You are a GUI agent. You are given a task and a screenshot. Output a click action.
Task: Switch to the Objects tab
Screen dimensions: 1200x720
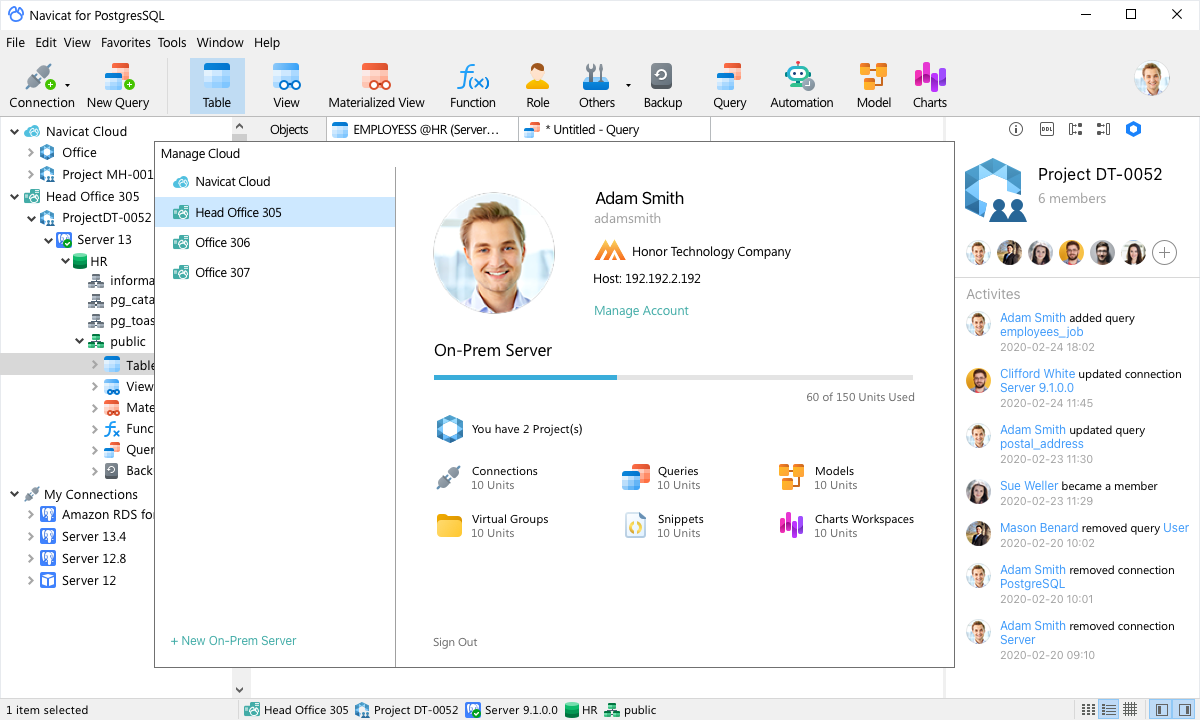coord(289,130)
